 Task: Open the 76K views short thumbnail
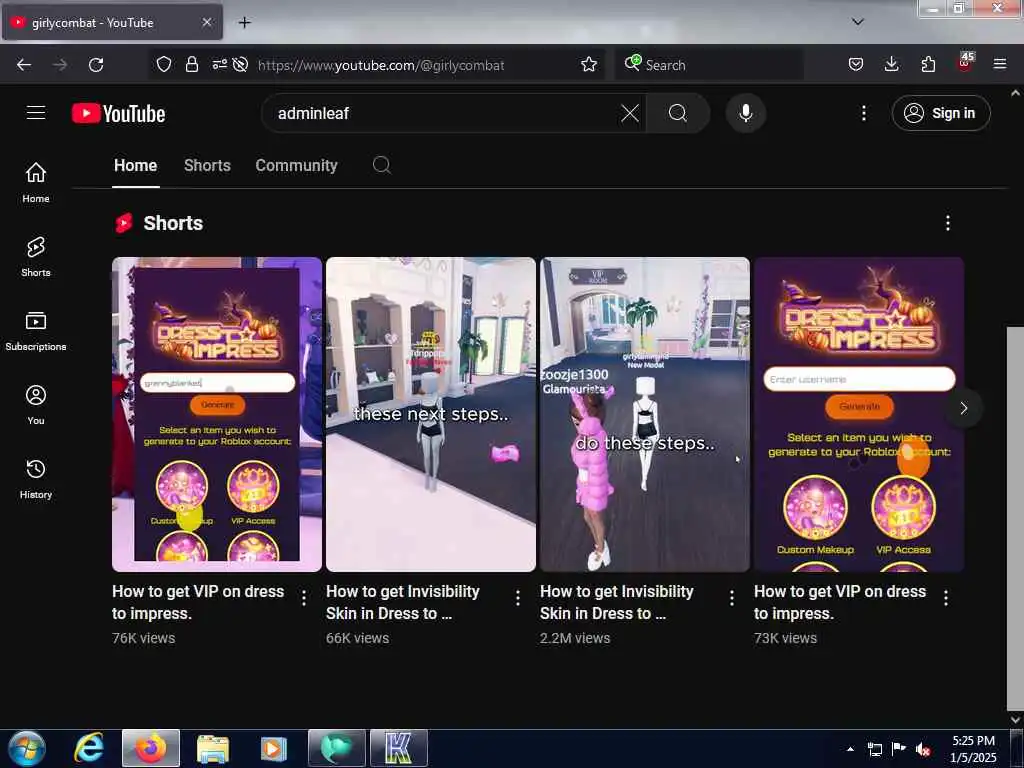pyautogui.click(x=217, y=414)
